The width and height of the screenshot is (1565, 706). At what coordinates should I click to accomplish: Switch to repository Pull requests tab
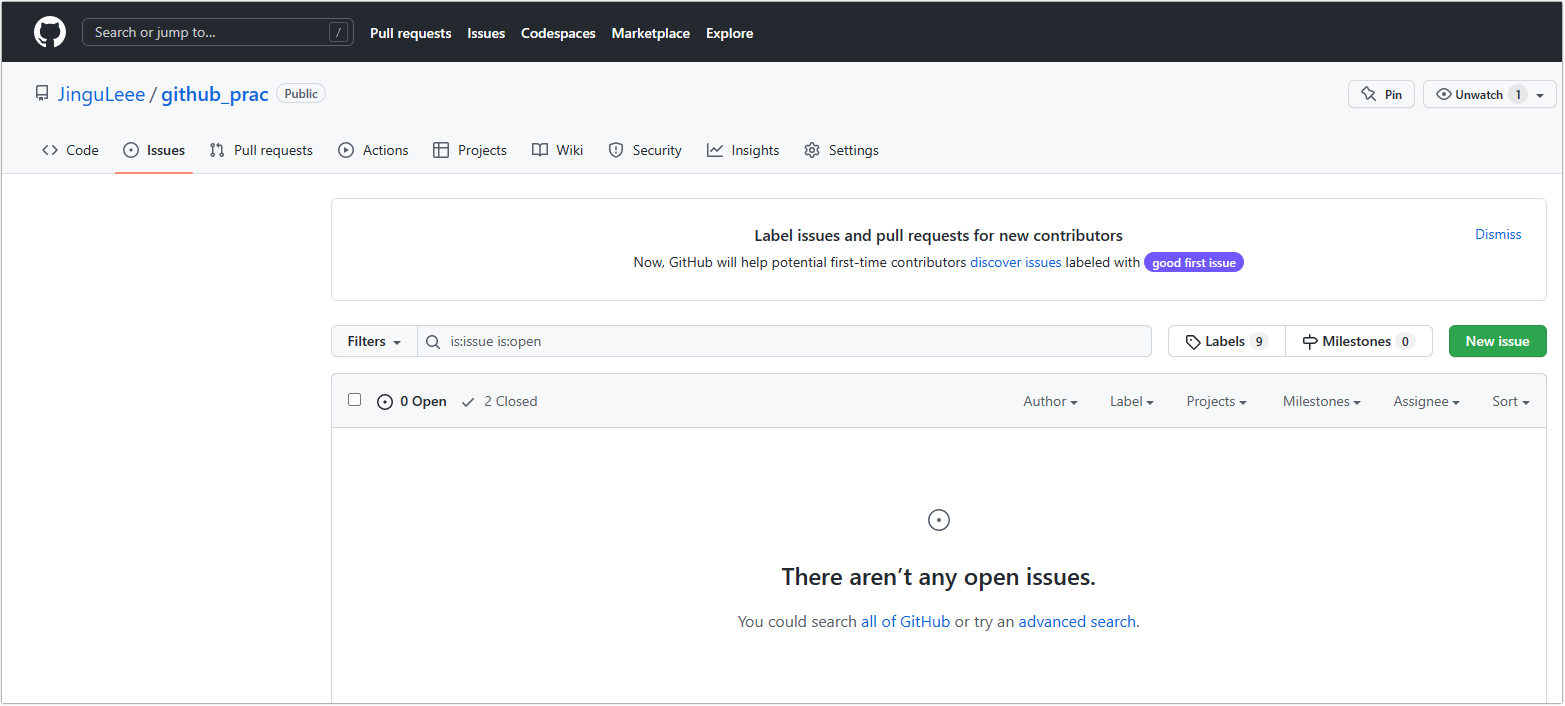[x=261, y=150]
